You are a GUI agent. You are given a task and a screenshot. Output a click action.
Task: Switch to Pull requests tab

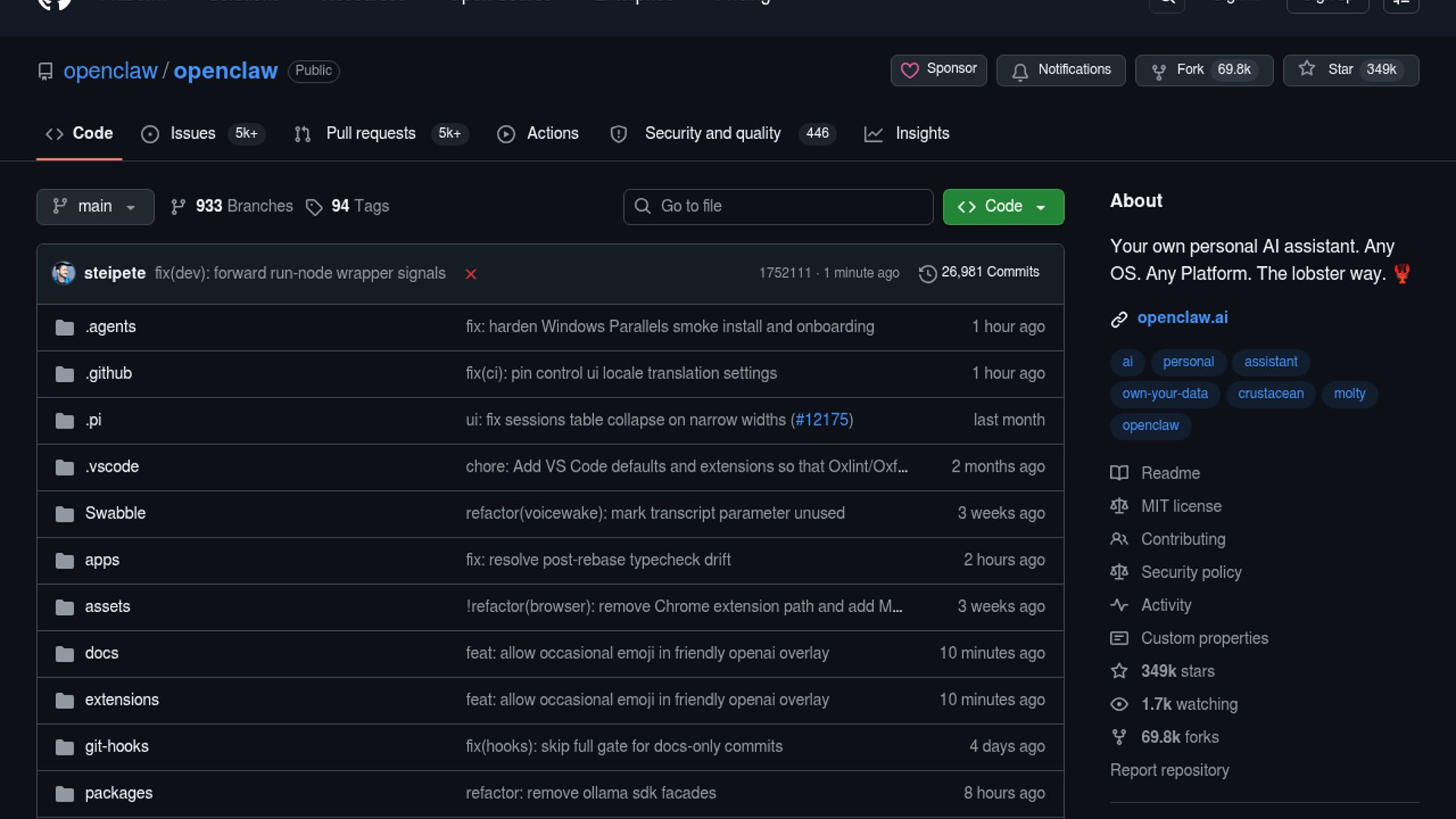[x=370, y=133]
